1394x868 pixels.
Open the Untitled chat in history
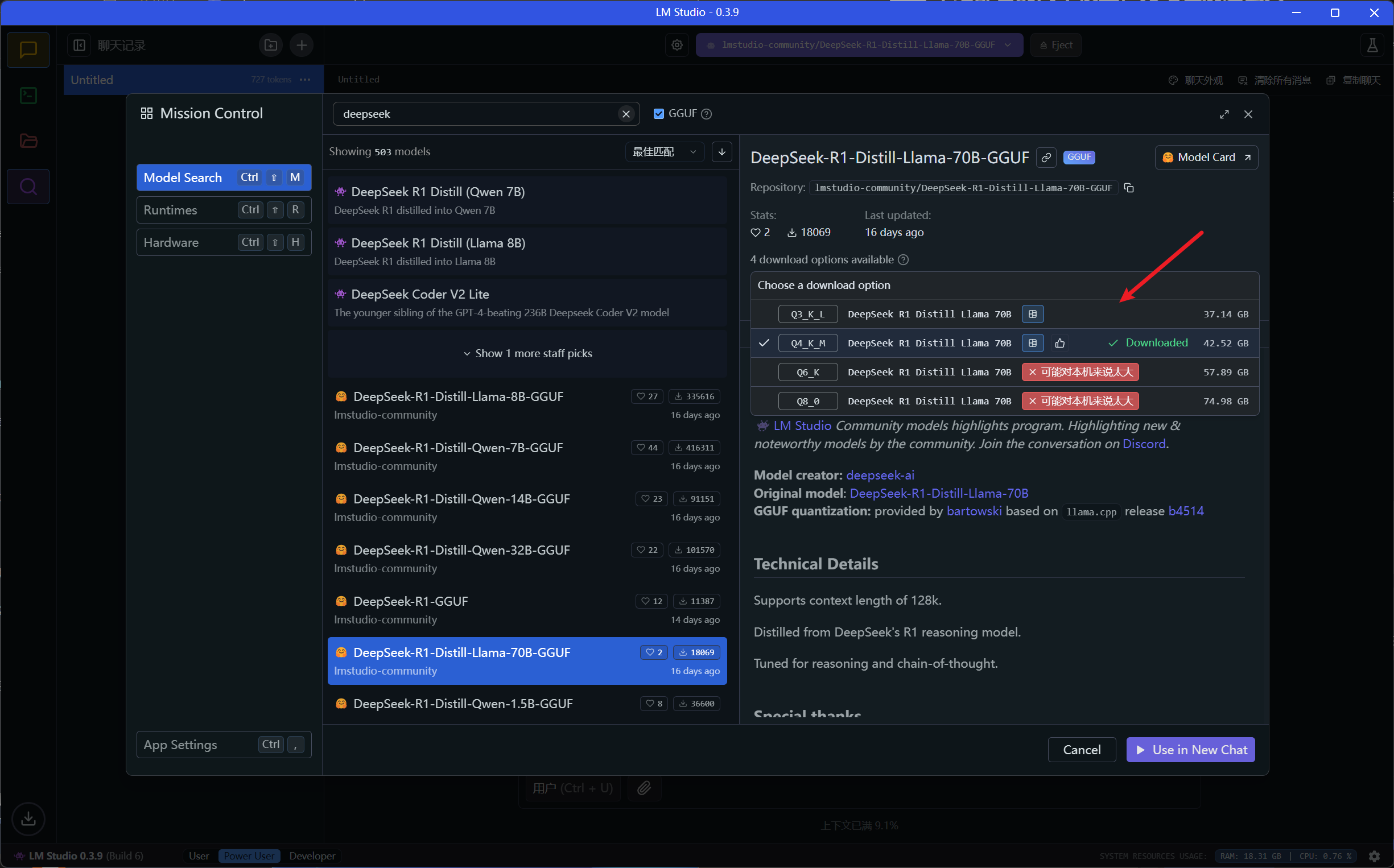pos(193,80)
